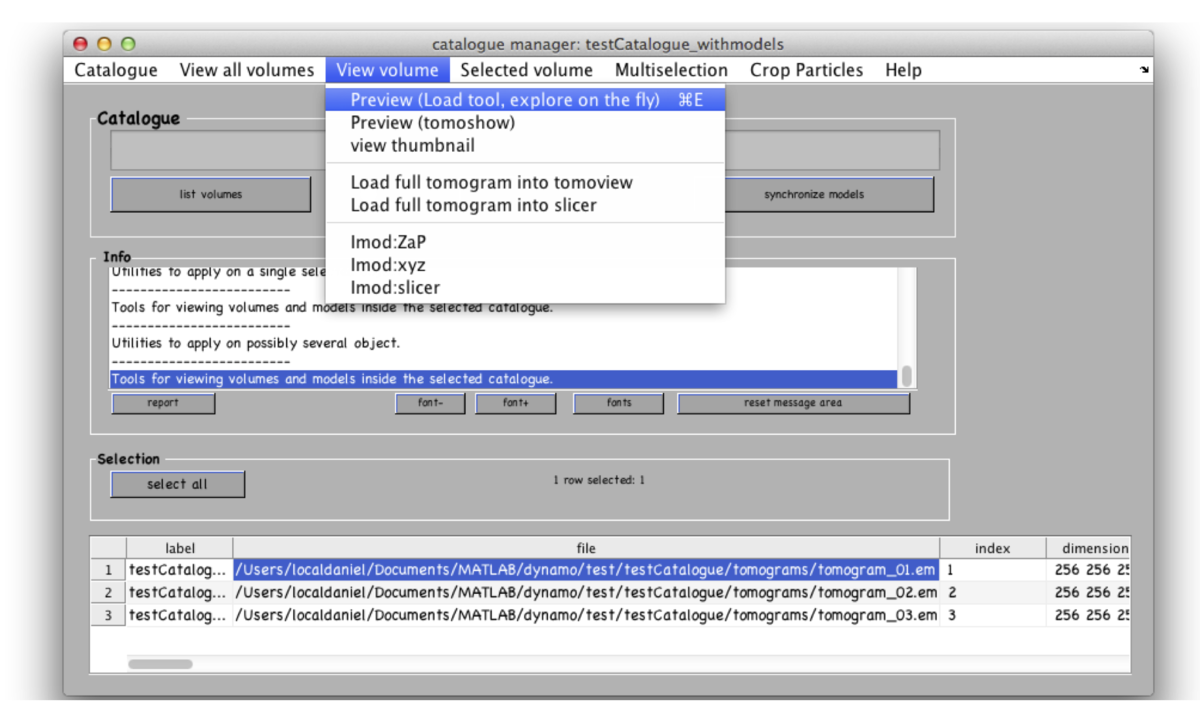Launch Imod:ZaP viewer
The height and width of the screenshot is (706, 1200).
click(387, 242)
